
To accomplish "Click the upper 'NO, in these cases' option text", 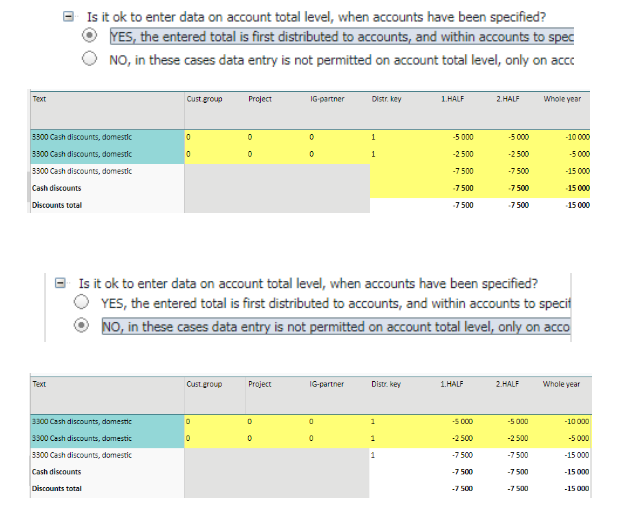I will click(x=342, y=60).
